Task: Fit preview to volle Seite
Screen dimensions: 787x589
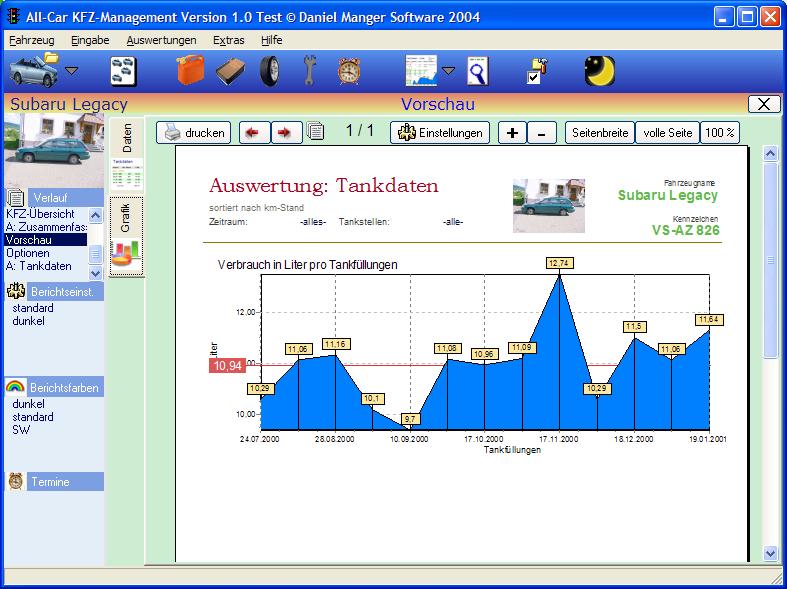Action: [668, 133]
